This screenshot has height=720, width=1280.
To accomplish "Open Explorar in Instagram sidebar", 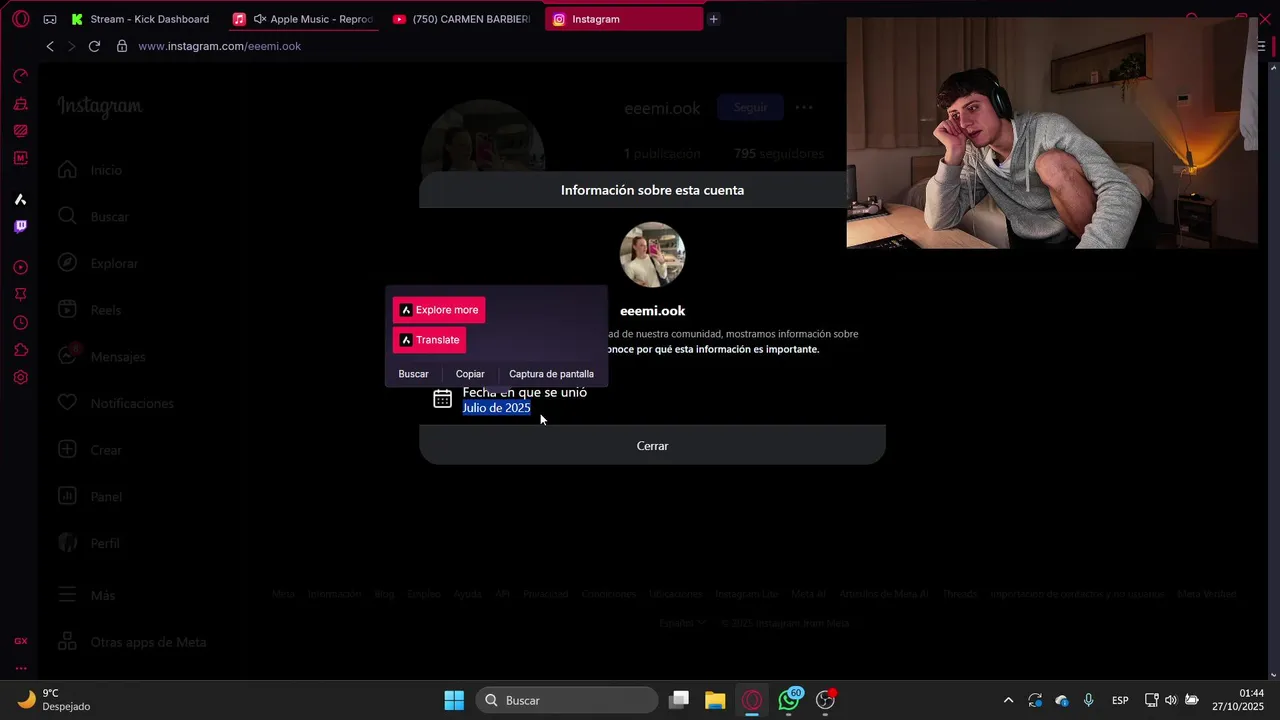I will pyautogui.click(x=98, y=263).
